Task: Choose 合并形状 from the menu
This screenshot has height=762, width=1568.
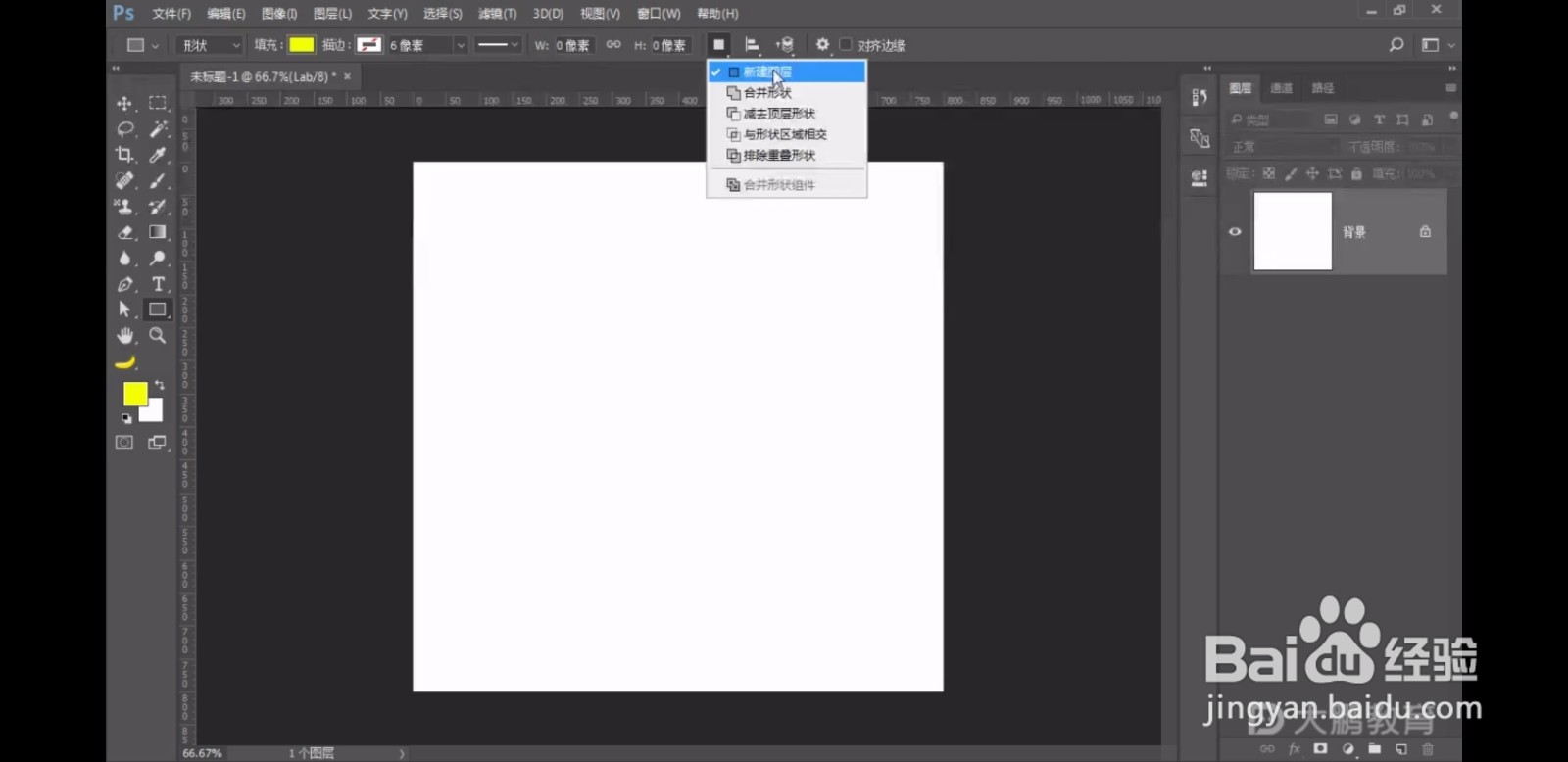Action: 786,93
